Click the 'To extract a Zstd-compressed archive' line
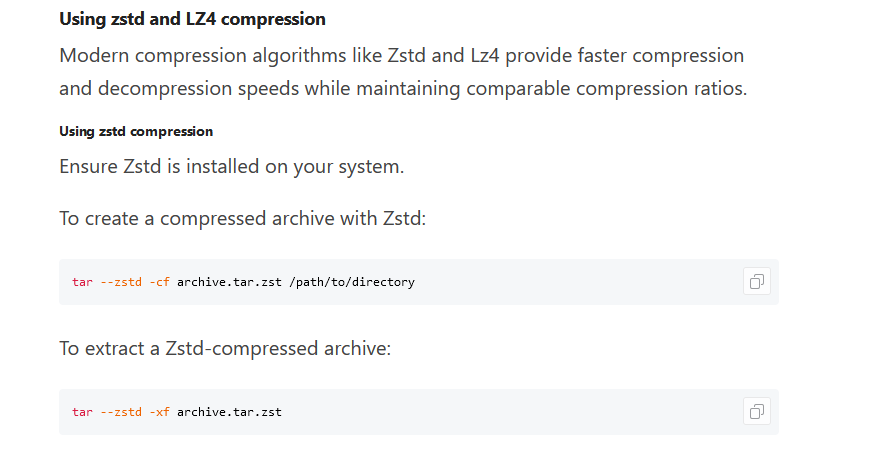869x458 pixels. (x=225, y=348)
